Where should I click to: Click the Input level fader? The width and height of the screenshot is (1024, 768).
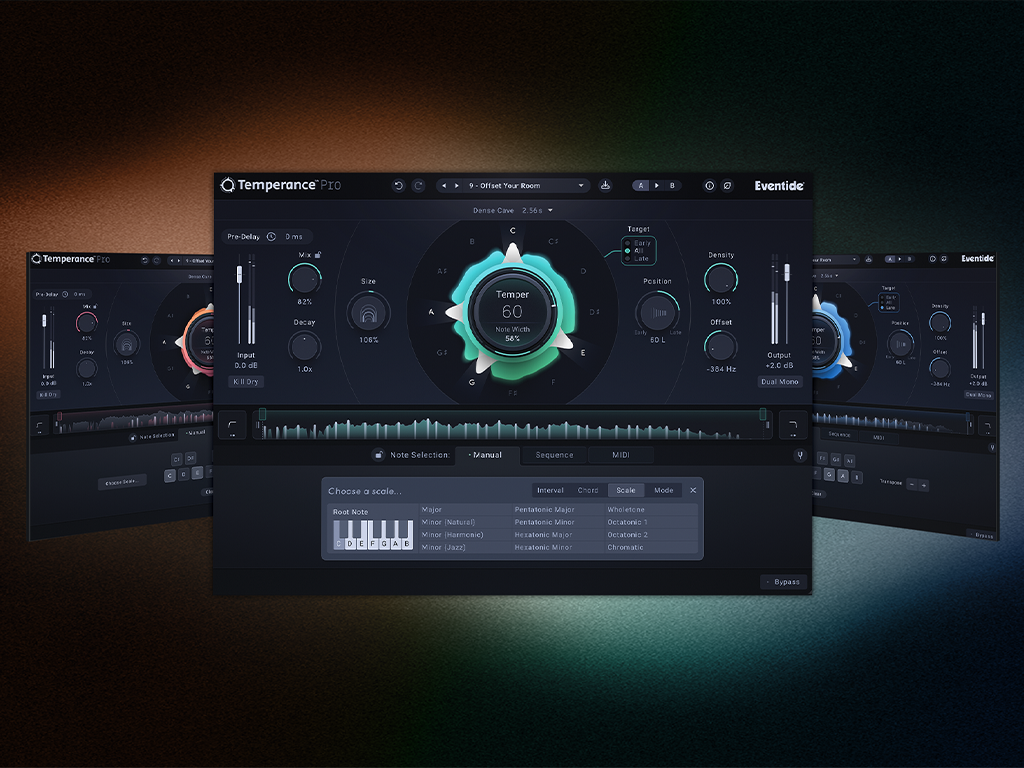240,274
